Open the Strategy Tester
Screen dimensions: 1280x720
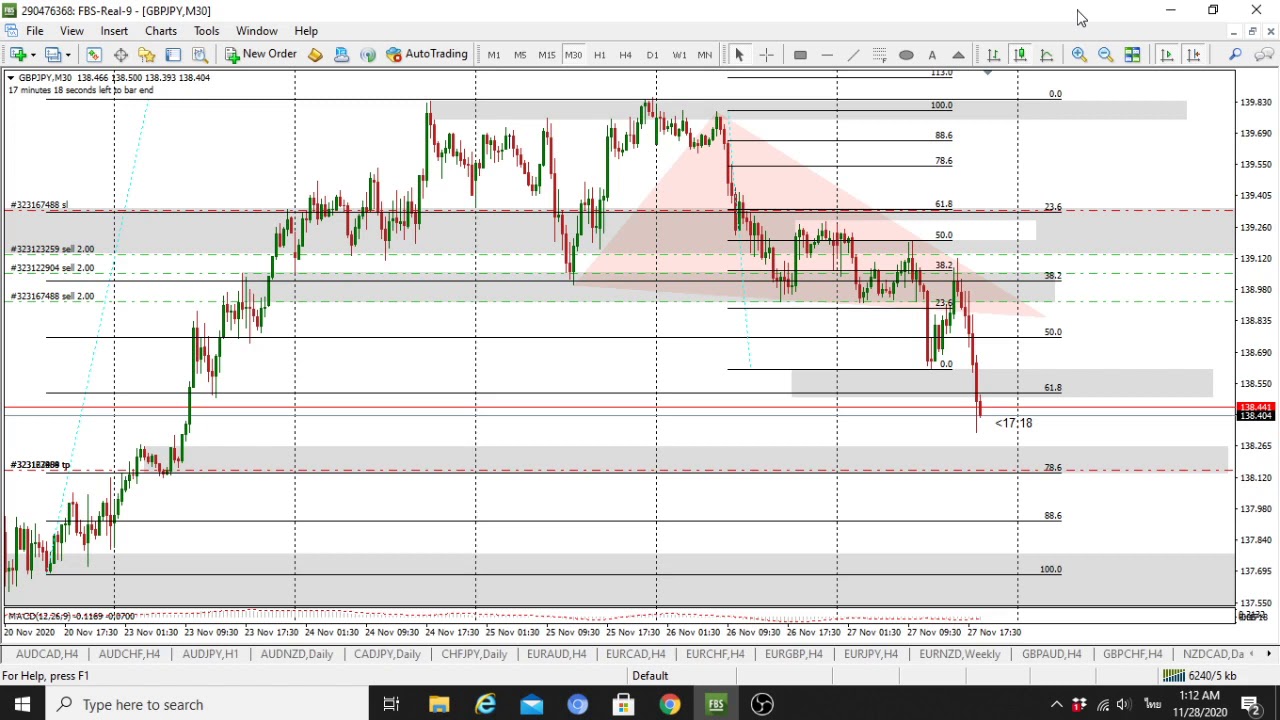click(x=199, y=55)
